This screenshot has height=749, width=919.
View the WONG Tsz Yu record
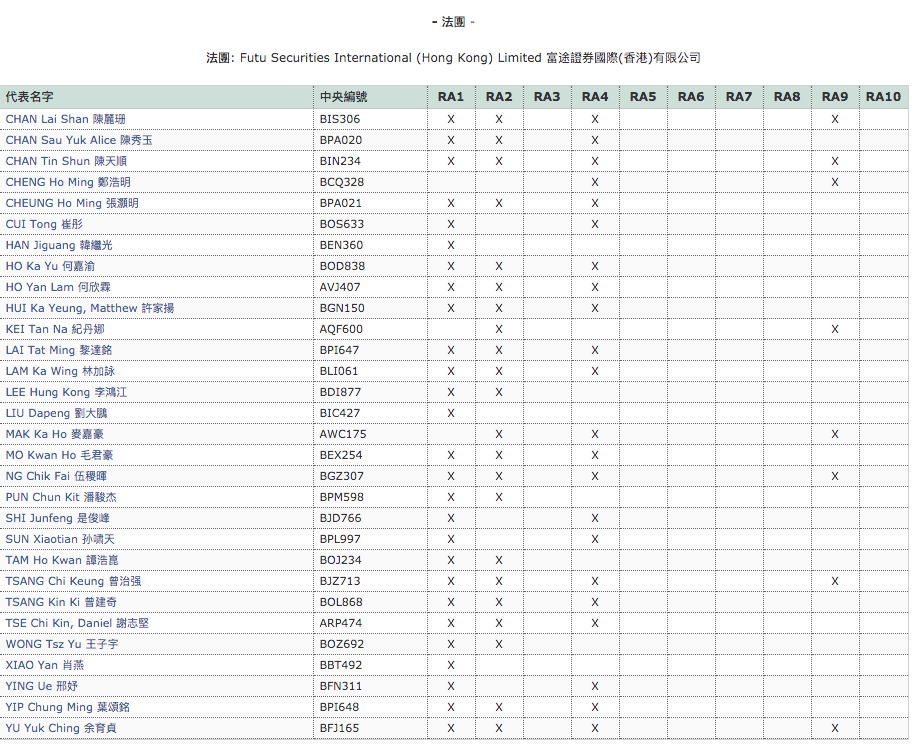tap(62, 645)
